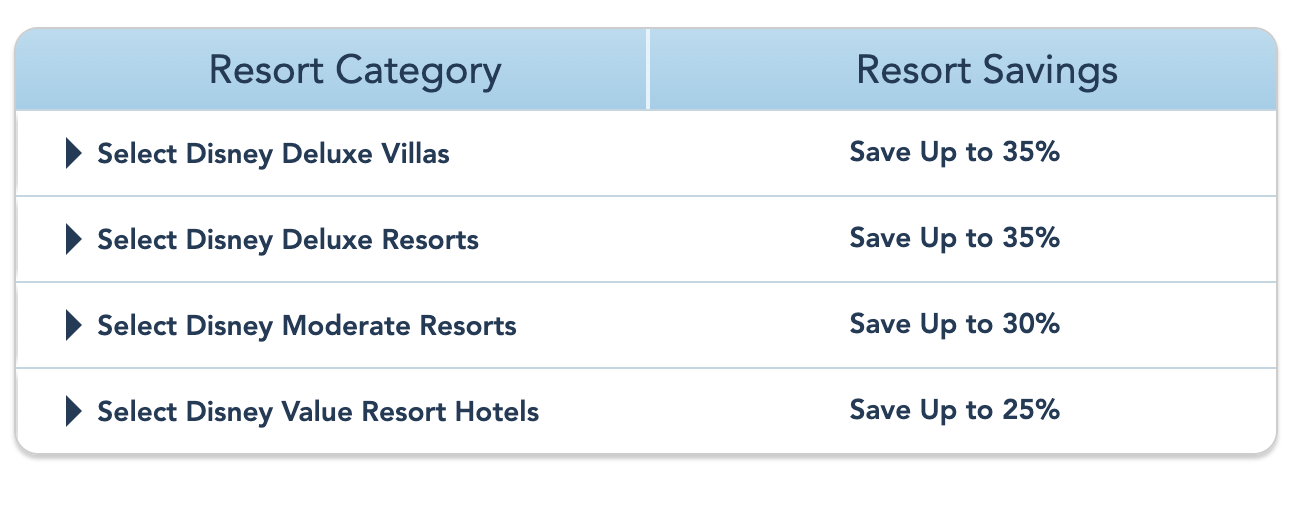Screen dimensions: 1310x506
Task: Expand the Select Disney Deluxe Resorts triangle
Action: coord(73,240)
